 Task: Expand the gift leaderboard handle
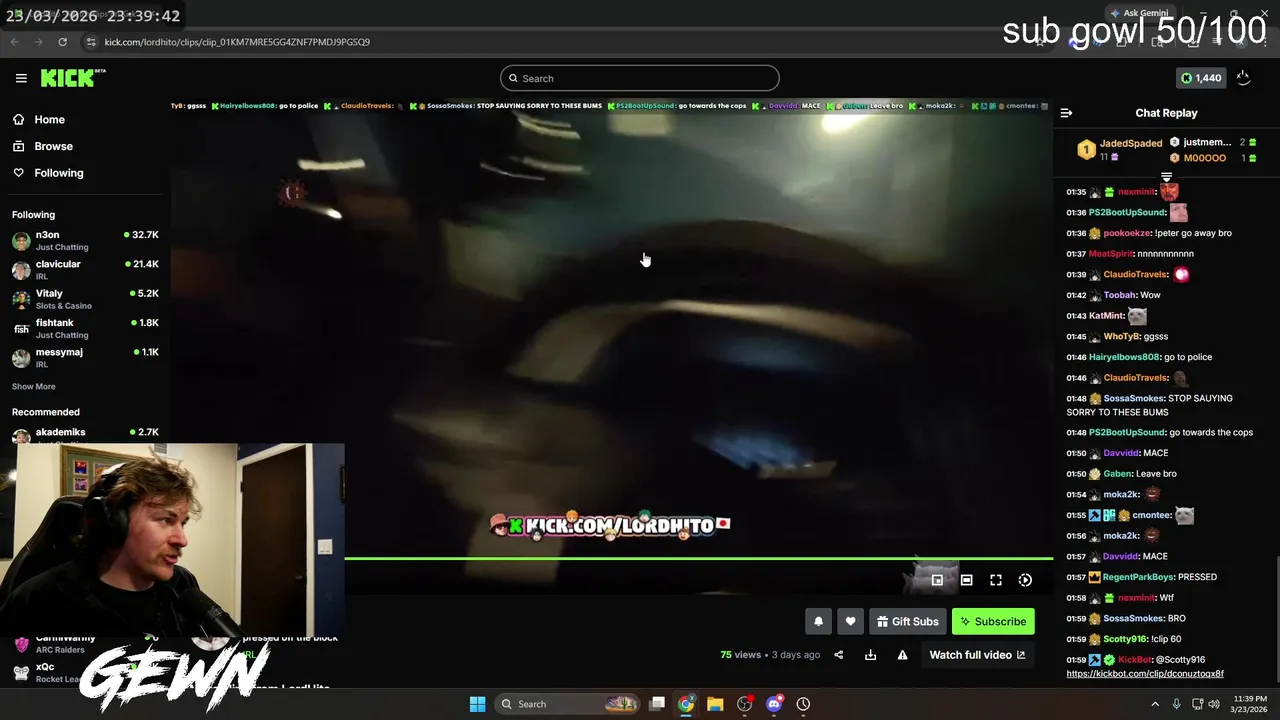pos(1166,177)
